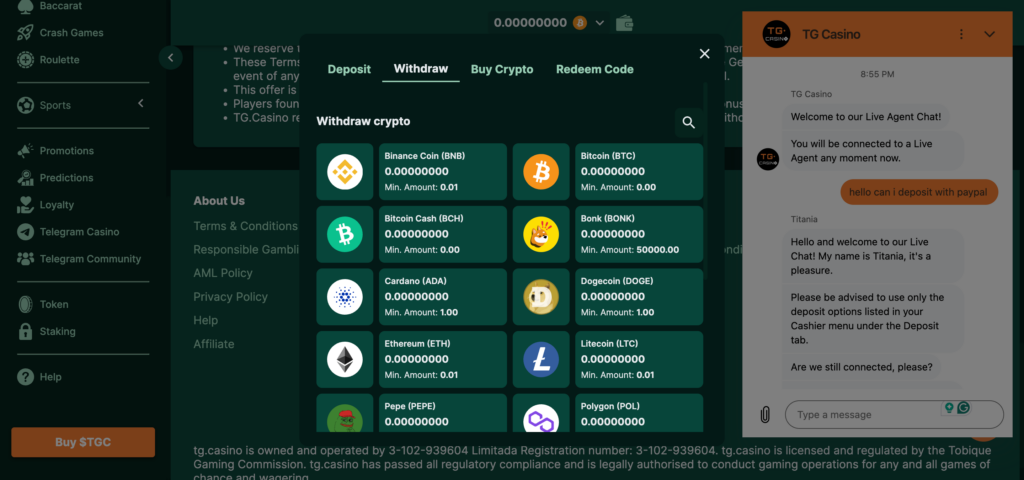Open Redeem Code tab
Screen dimensions: 1024x480
point(595,69)
